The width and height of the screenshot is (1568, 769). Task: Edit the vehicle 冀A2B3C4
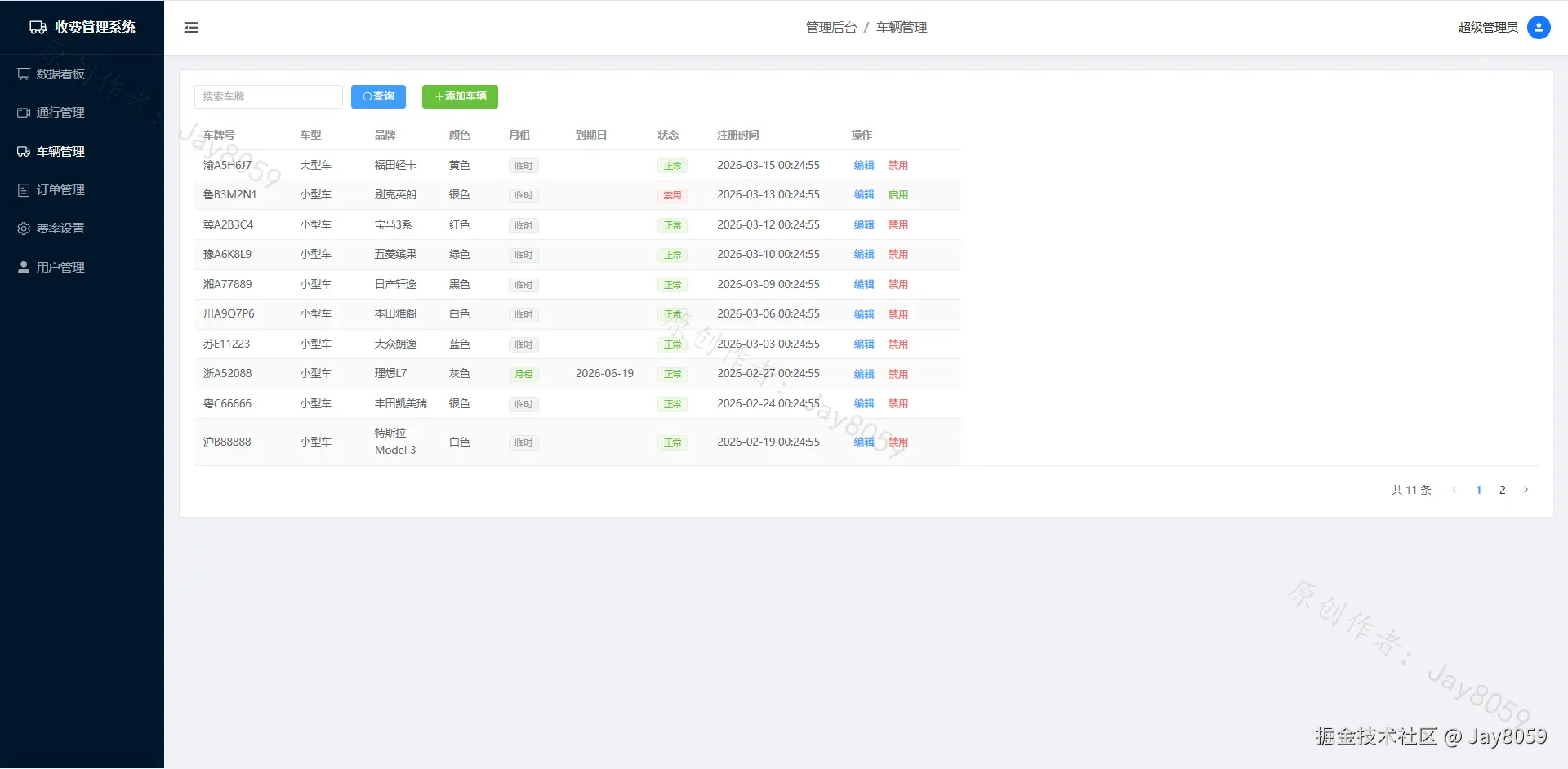pos(864,224)
